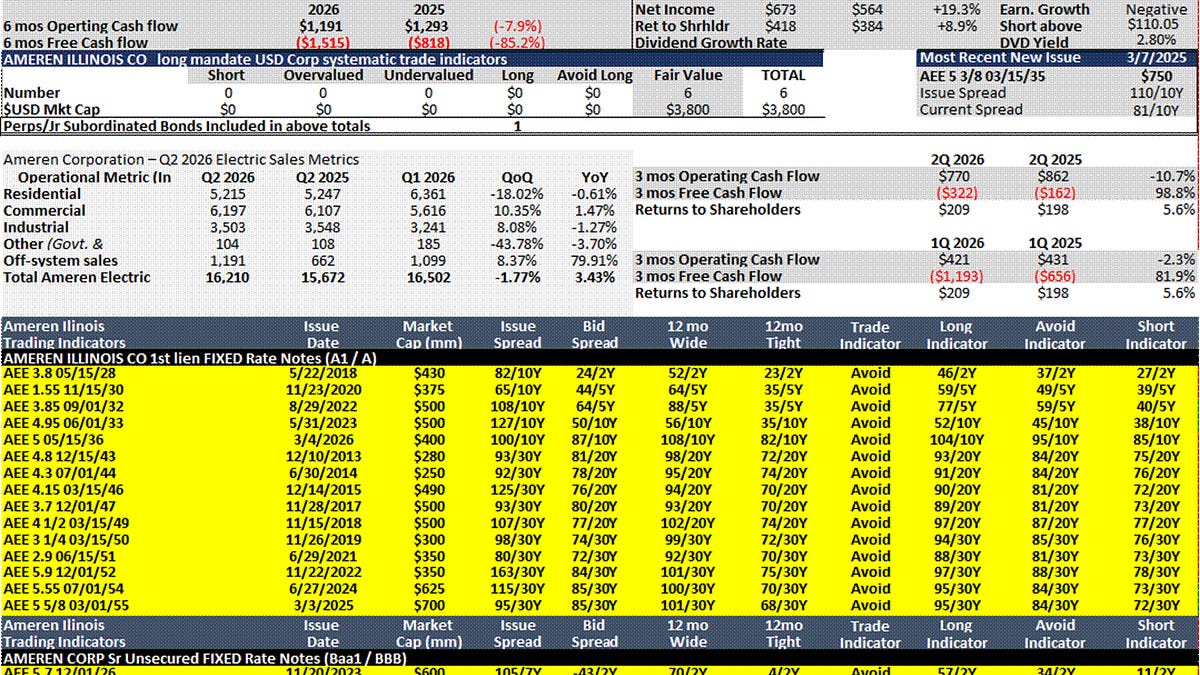Click the 'AEE 5.55 07/01/54' bond name
This screenshot has width=1200, height=675.
point(63,589)
